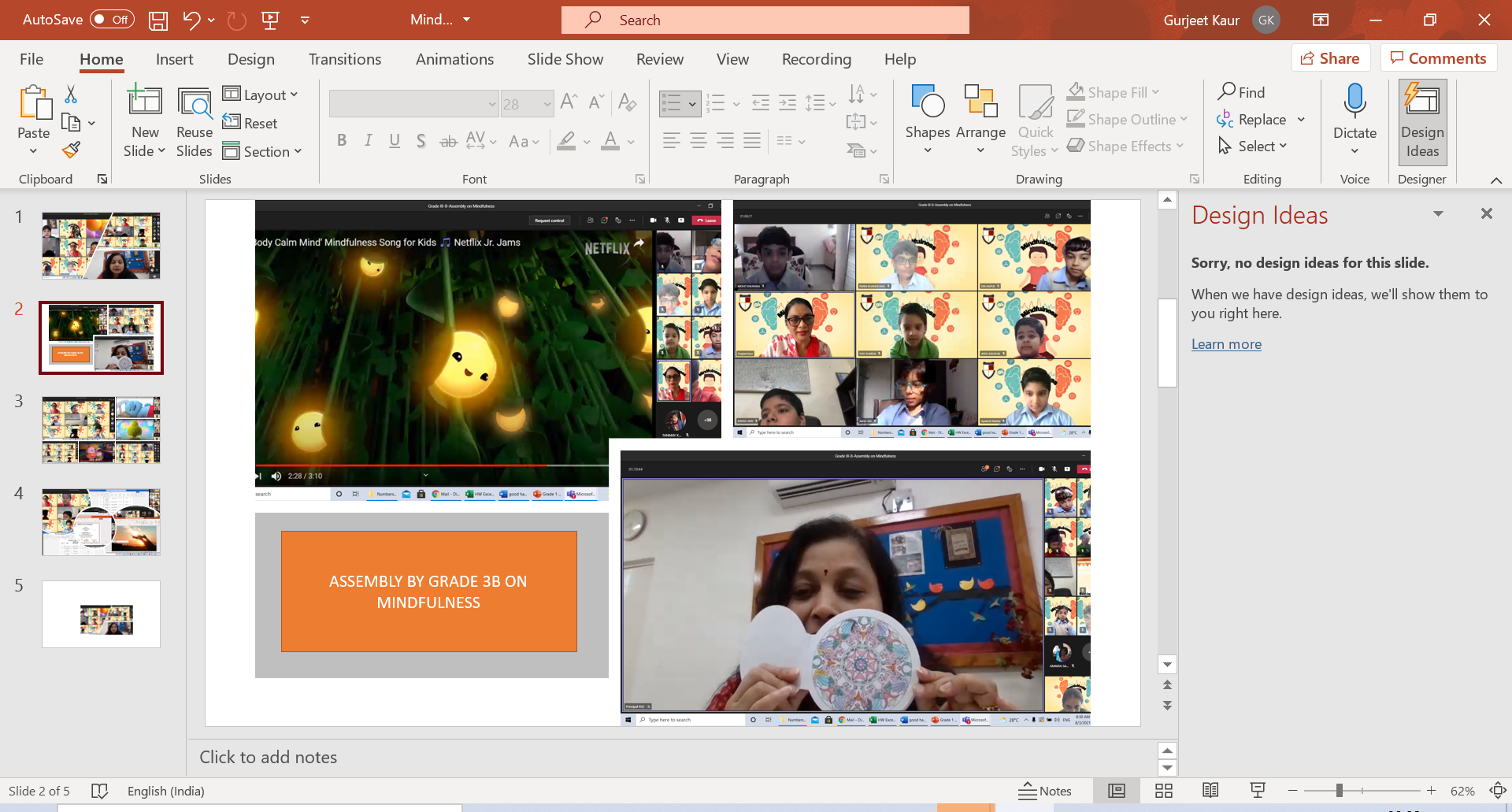1512x812 pixels.
Task: Click the Paste clipboard icon
Action: tap(34, 104)
